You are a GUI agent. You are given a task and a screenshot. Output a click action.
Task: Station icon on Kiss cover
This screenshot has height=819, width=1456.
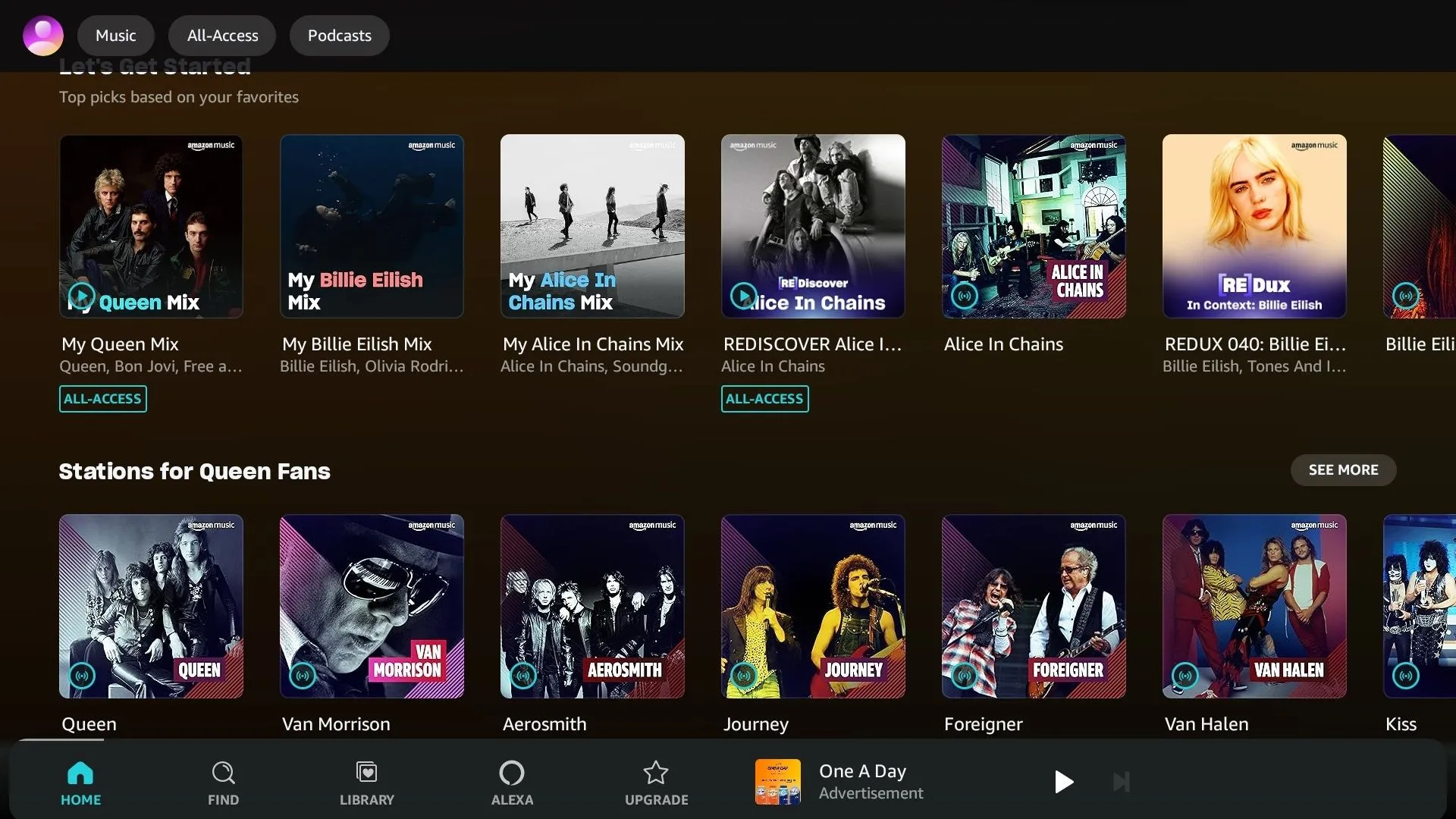[1406, 675]
